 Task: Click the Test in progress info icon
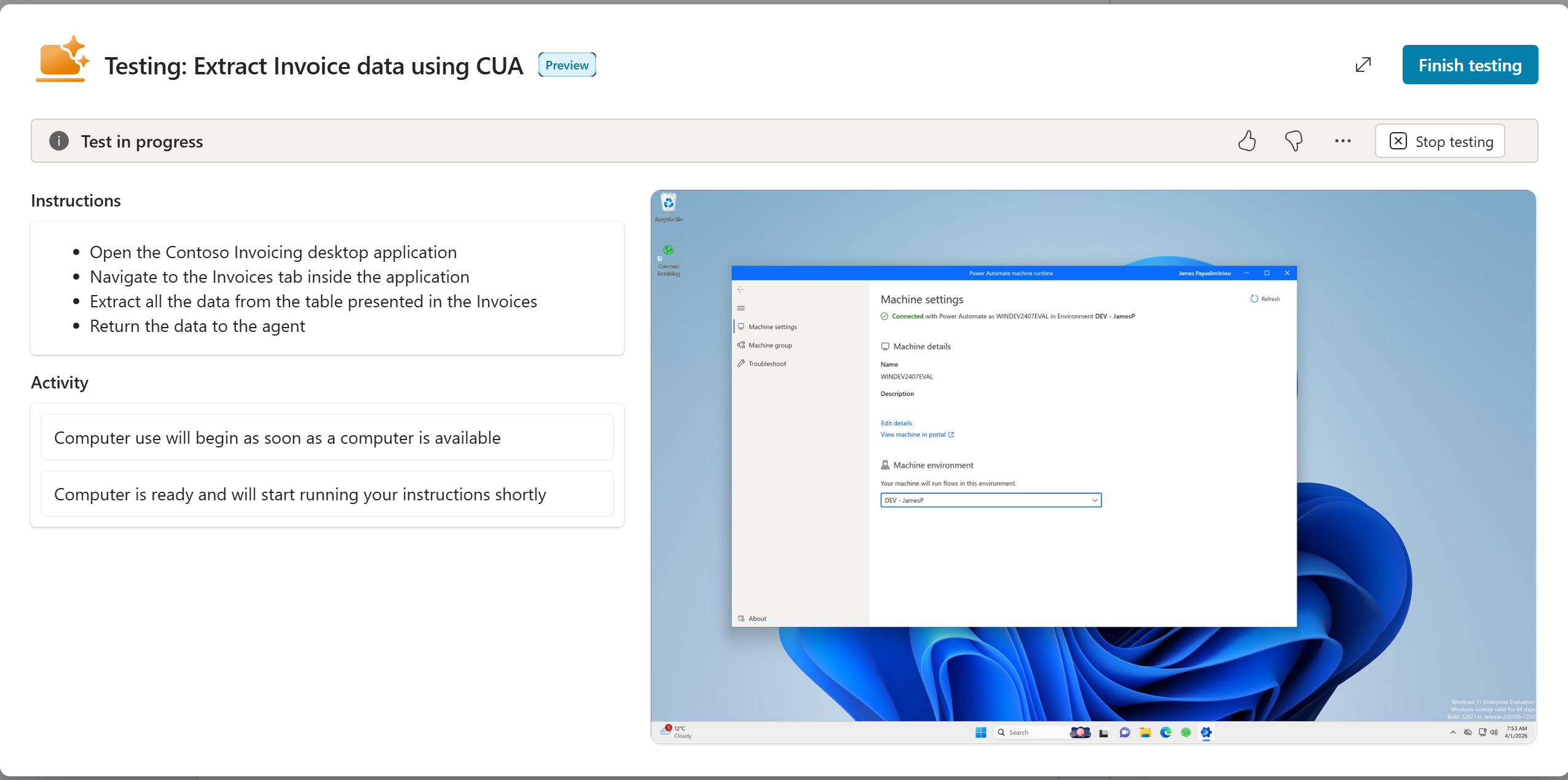(x=59, y=141)
